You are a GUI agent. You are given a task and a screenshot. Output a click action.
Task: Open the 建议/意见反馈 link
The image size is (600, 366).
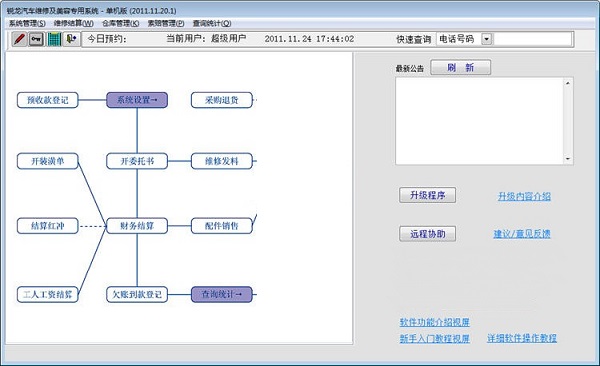click(522, 234)
